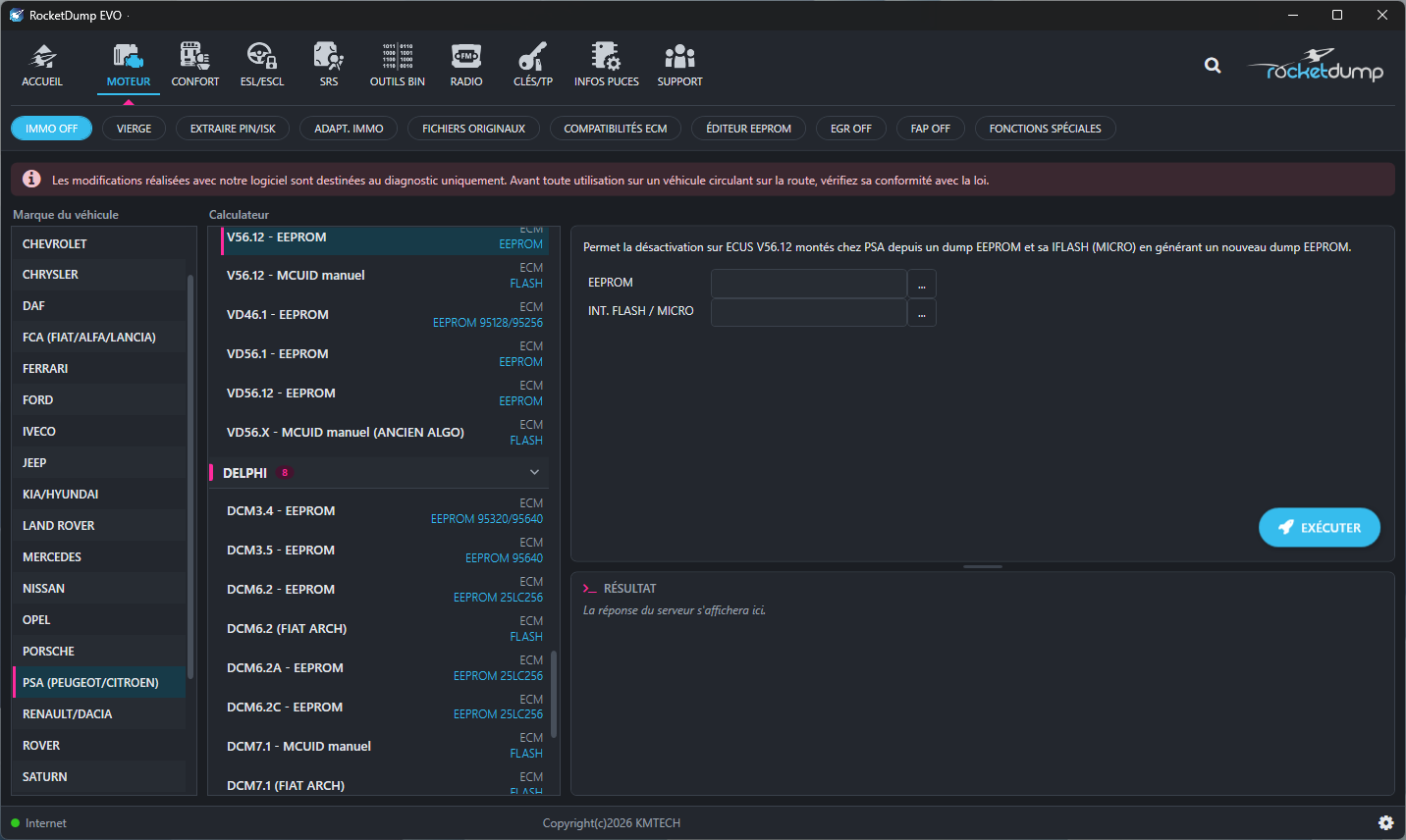Screen dimensions: 1406x840
Task: Select RENAULT/DACIA vehicle brand
Action: (98, 713)
